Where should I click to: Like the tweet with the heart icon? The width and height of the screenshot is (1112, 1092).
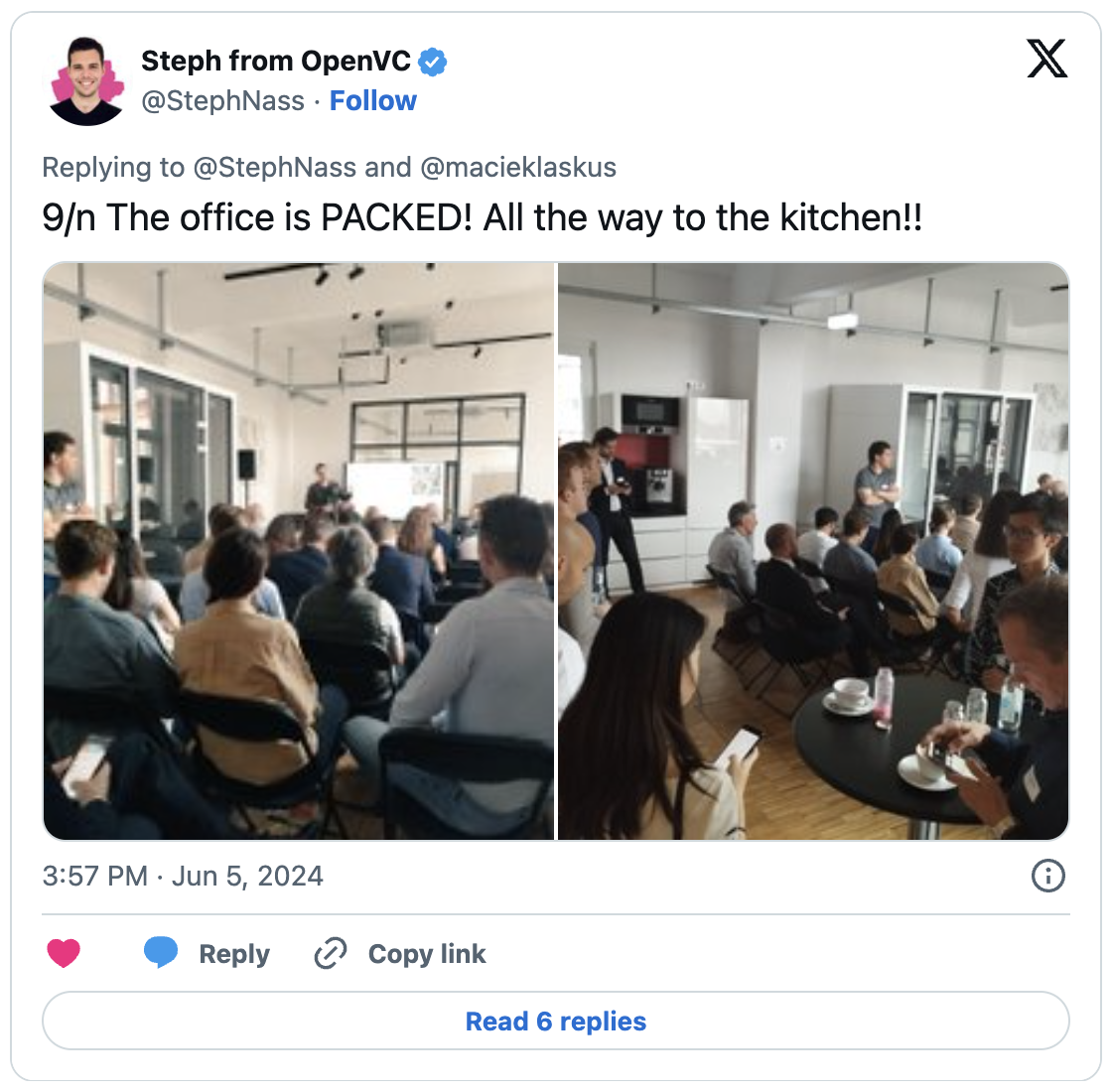[x=64, y=953]
